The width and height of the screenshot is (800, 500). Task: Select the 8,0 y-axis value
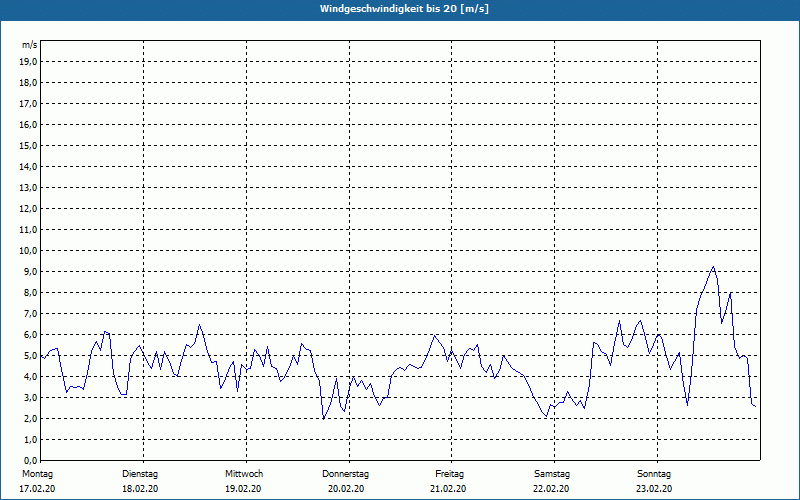30,292
